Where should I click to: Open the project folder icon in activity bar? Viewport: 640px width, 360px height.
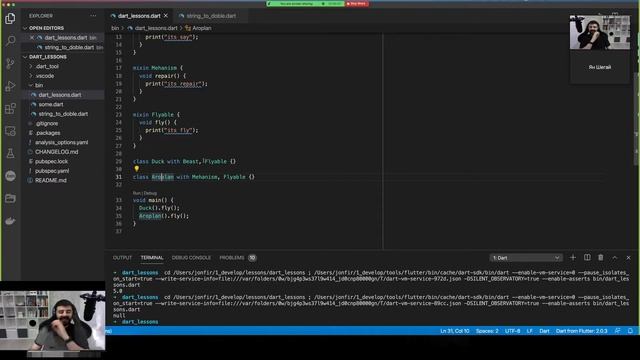point(10,198)
